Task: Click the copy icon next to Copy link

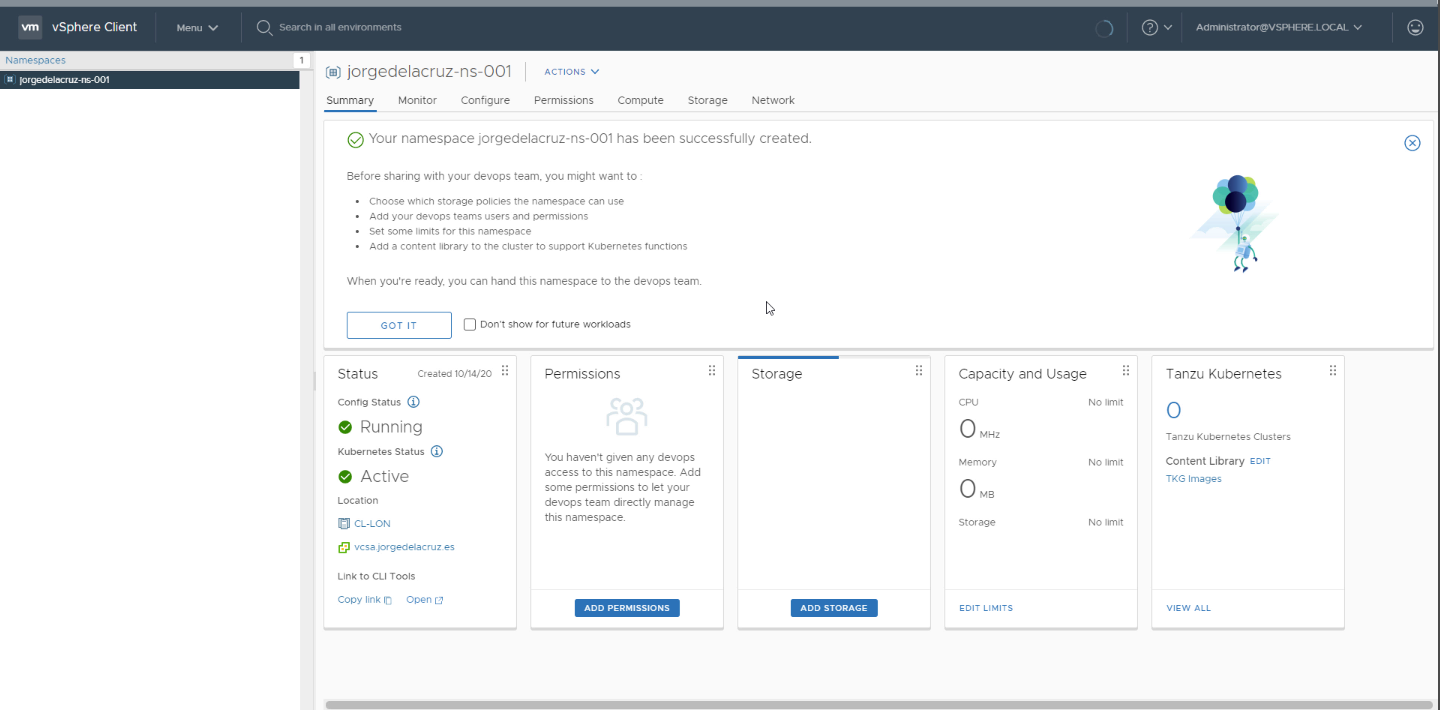Action: pyautogui.click(x=388, y=600)
